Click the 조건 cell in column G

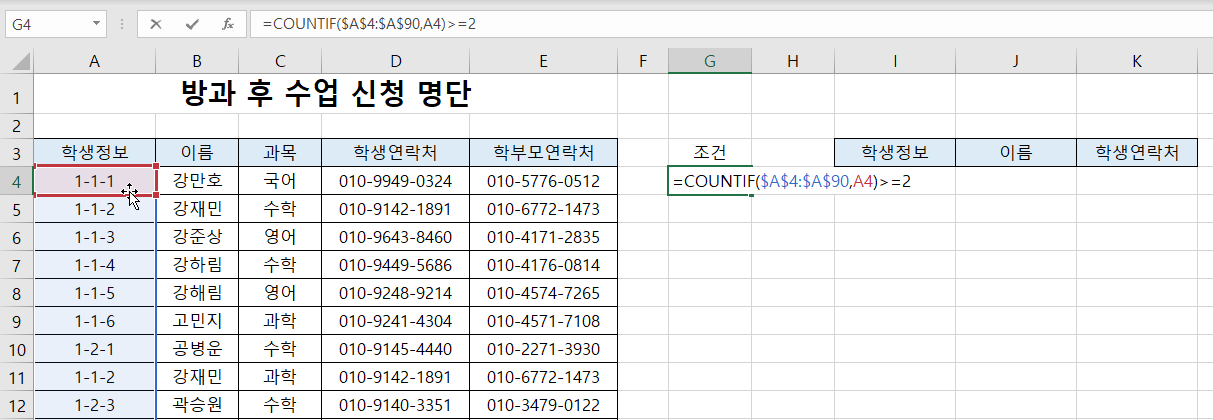point(710,153)
